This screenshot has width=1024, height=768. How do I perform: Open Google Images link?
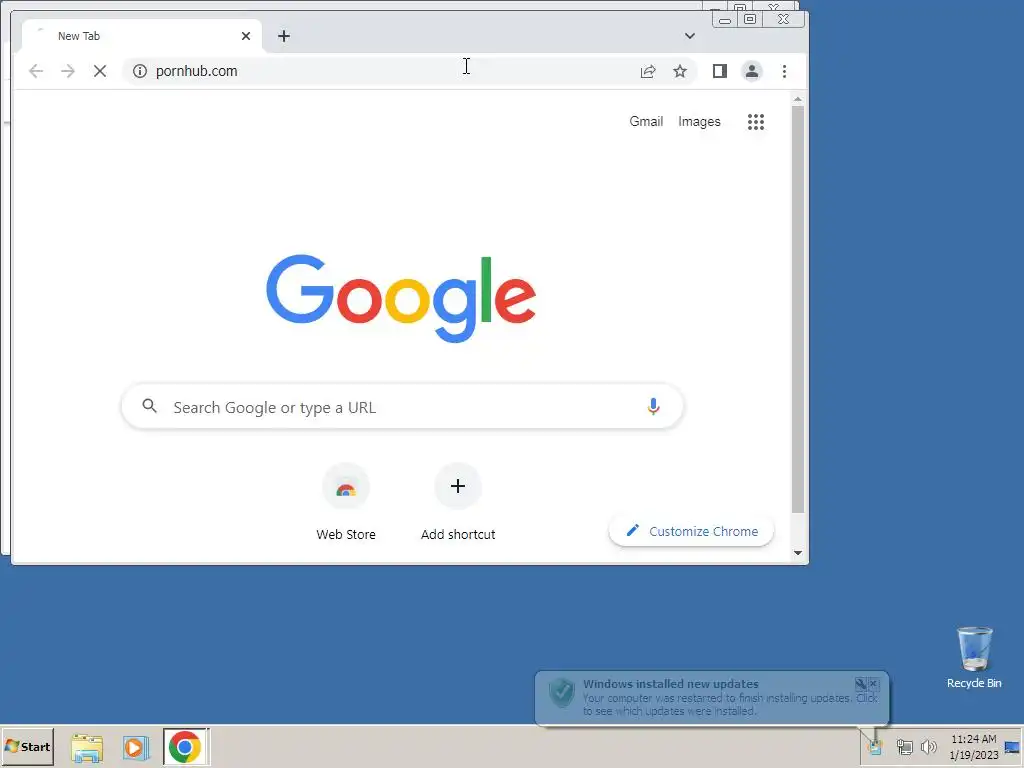(699, 121)
